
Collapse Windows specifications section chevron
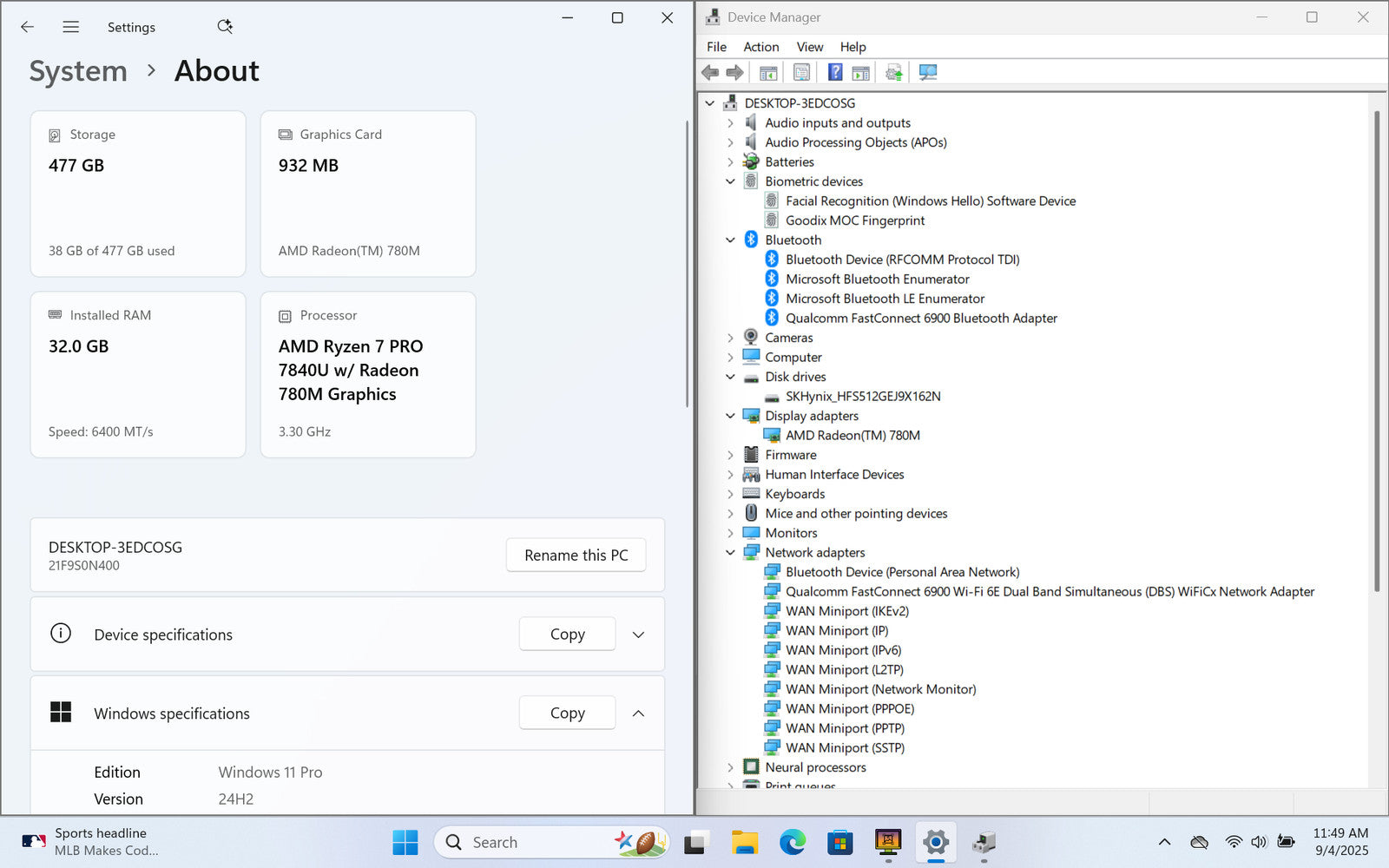[638, 713]
